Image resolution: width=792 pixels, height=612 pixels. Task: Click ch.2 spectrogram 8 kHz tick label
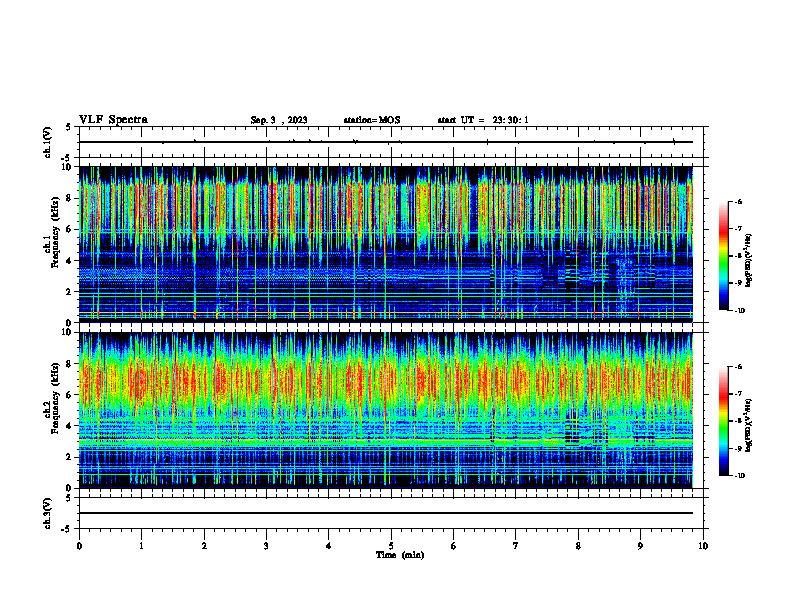(70, 364)
